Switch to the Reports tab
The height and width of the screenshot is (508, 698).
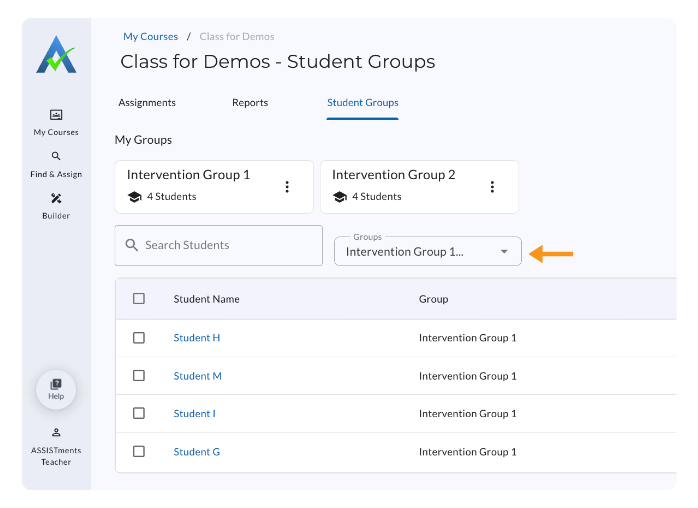pos(250,102)
